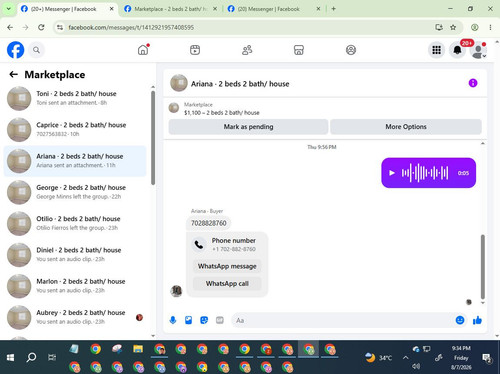
Task: Click the Aa message input field
Action: coord(342,320)
